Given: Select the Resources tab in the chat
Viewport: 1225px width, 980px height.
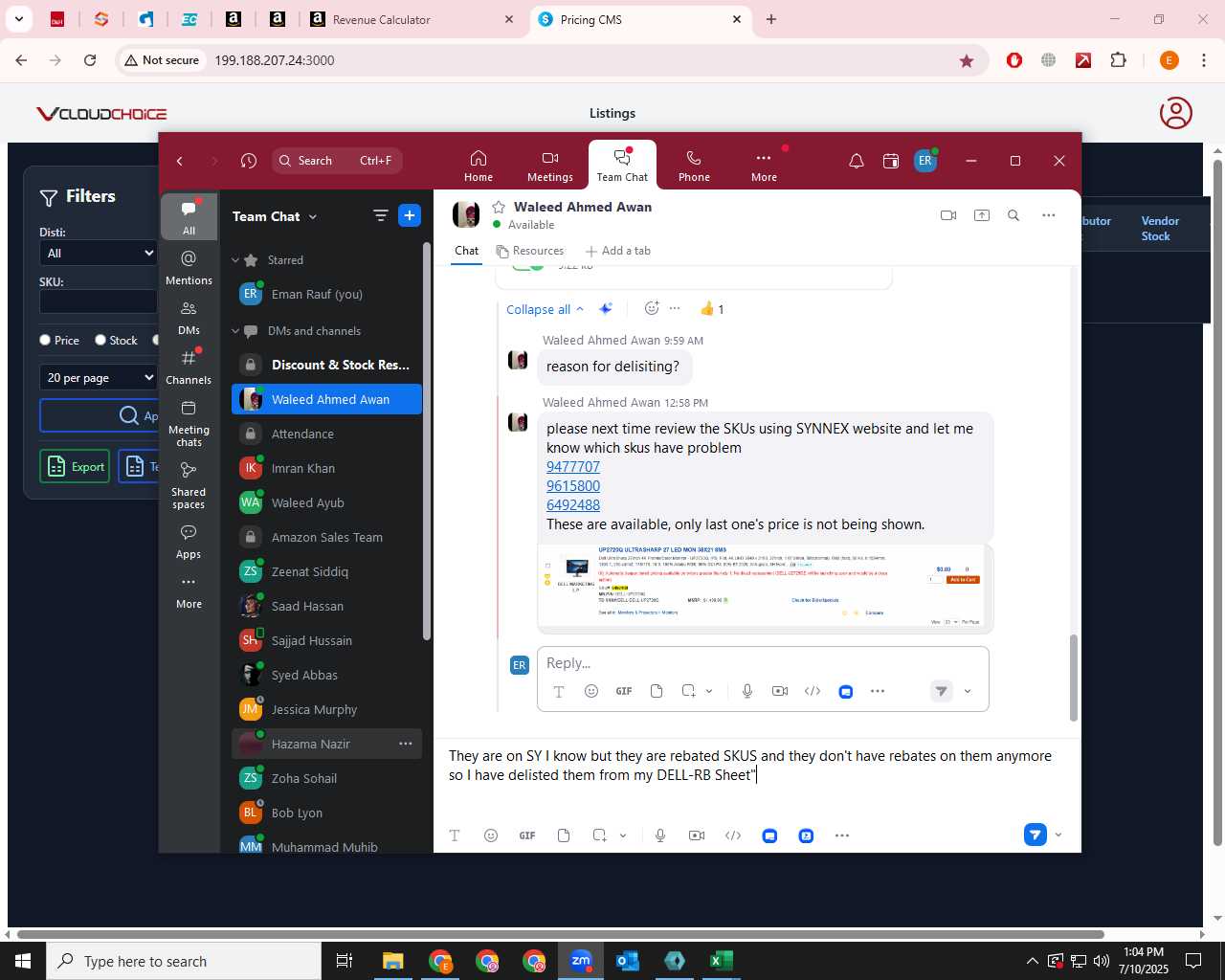Looking at the screenshot, I should (530, 251).
